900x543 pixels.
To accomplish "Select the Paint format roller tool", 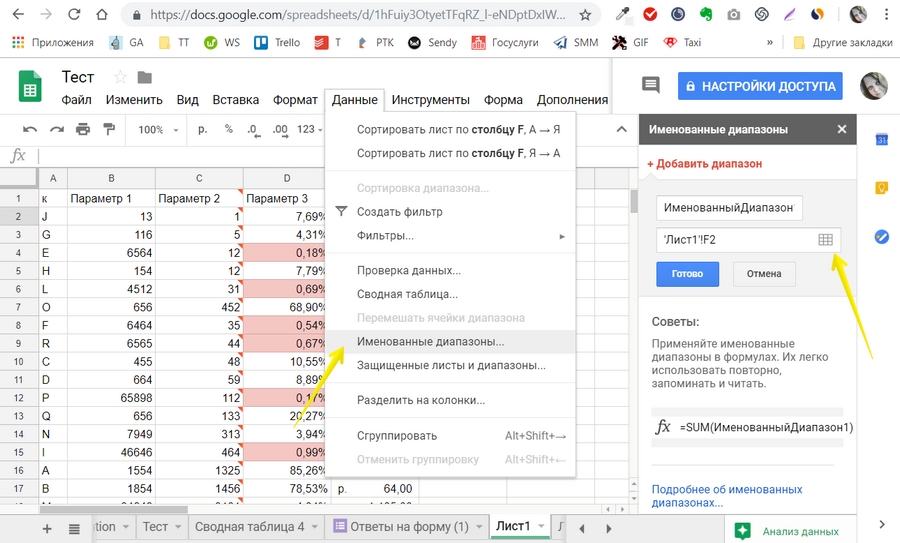I will [109, 130].
